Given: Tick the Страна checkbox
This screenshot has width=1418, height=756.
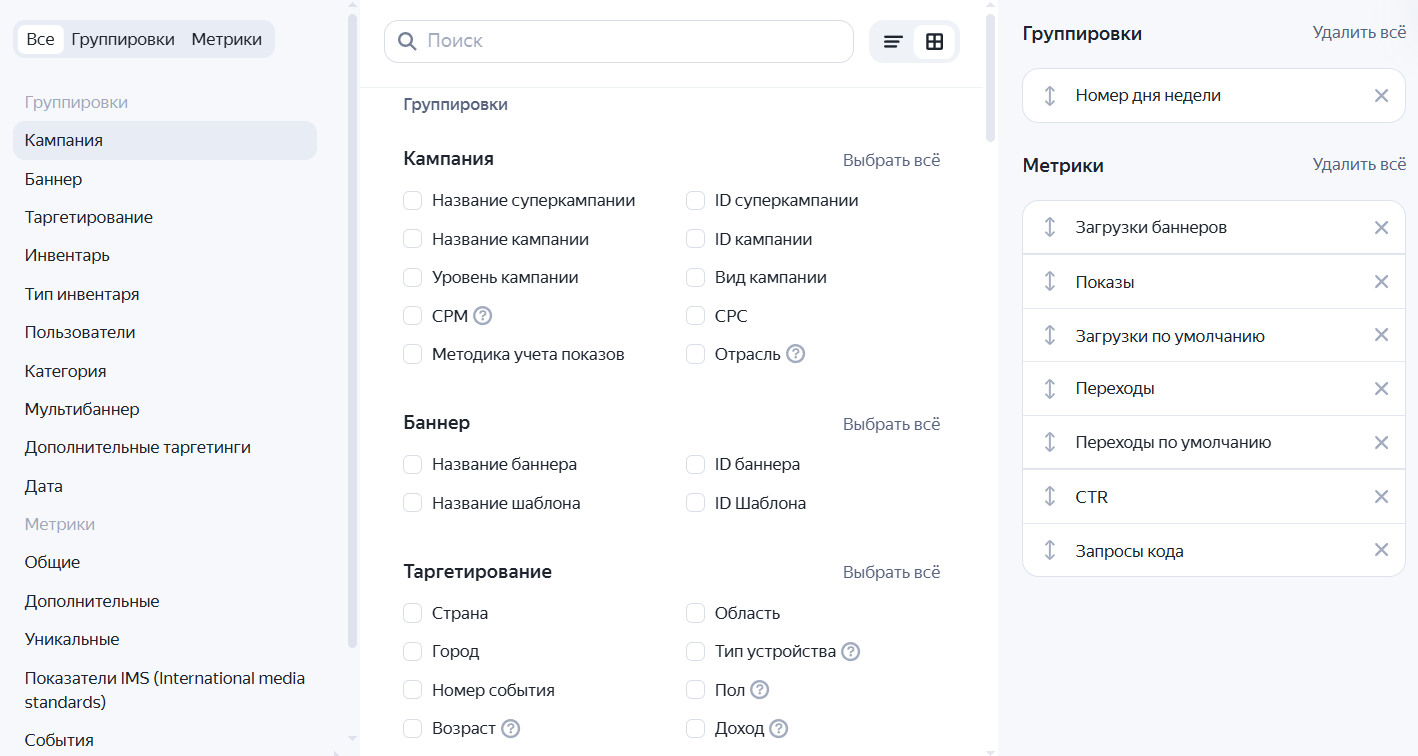Looking at the screenshot, I should tap(412, 613).
